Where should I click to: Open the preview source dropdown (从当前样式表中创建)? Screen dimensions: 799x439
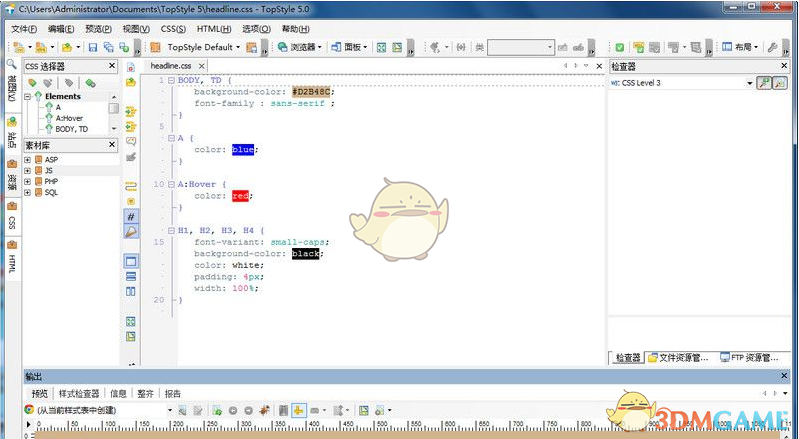pyautogui.click(x=170, y=410)
